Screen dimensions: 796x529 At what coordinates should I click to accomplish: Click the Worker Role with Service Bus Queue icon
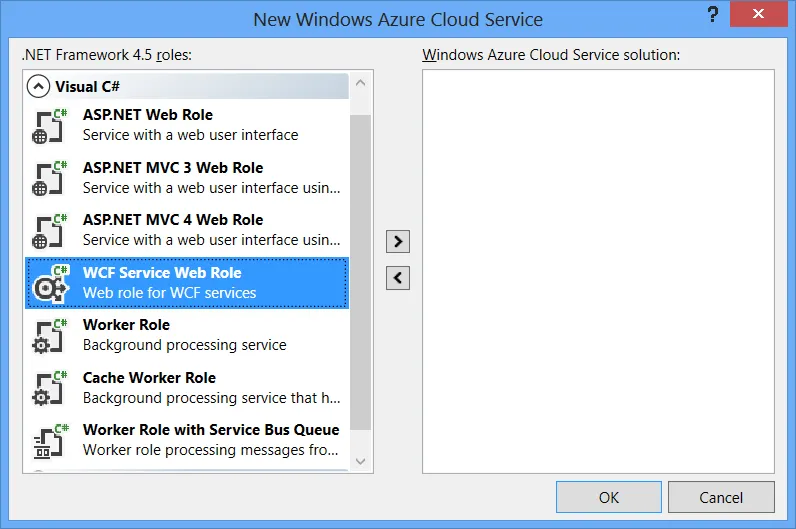pyautogui.click(x=50, y=441)
